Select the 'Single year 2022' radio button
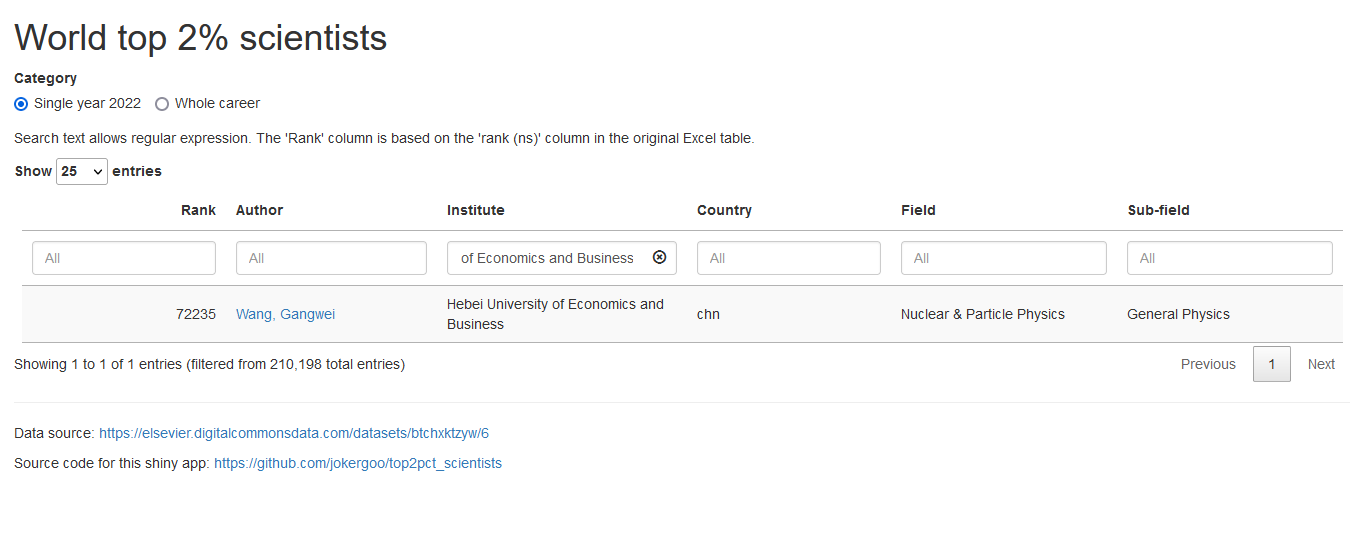 tap(22, 104)
